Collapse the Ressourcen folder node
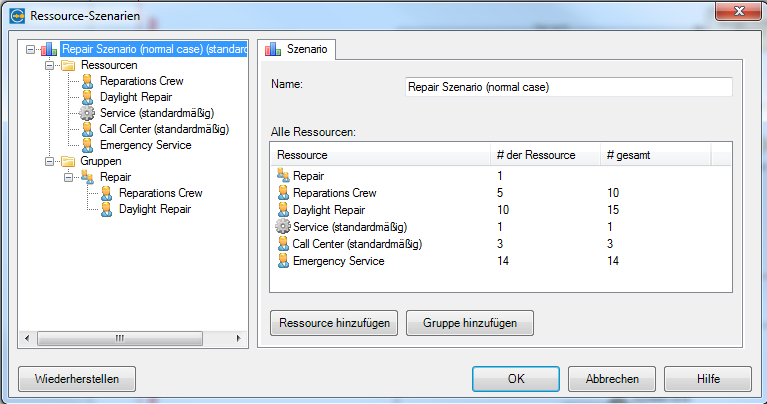The height and width of the screenshot is (404, 767). click(49, 65)
